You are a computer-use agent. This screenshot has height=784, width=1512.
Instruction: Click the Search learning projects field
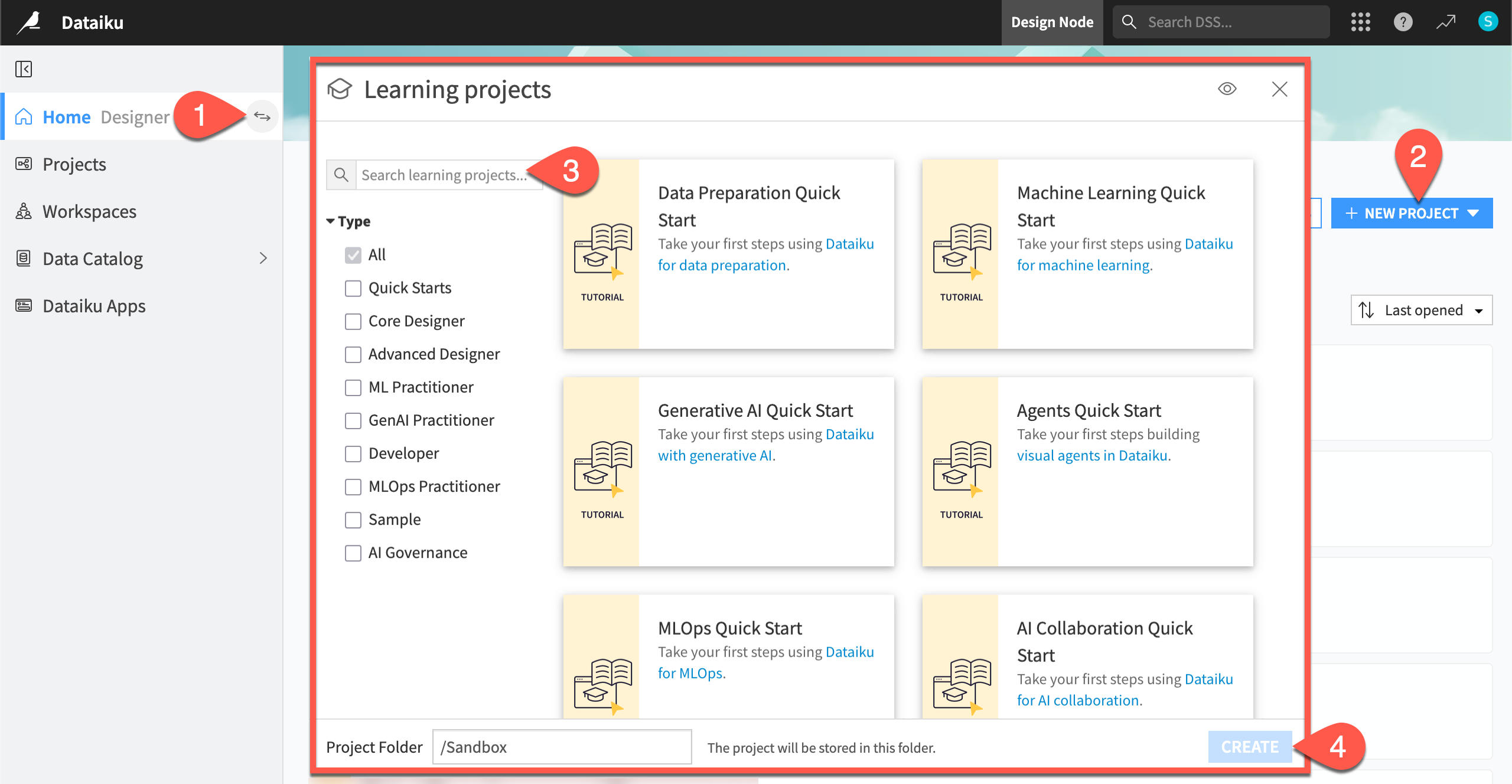click(448, 175)
